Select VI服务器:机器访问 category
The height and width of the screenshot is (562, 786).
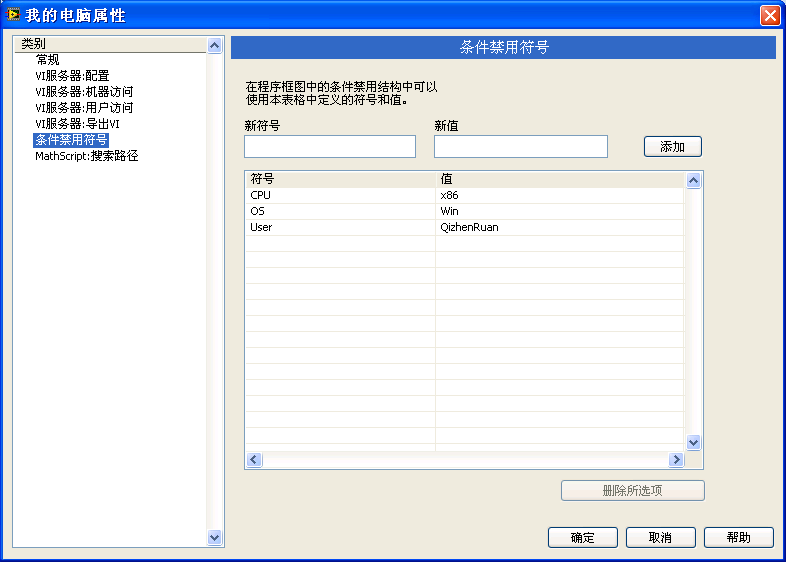tap(84, 92)
